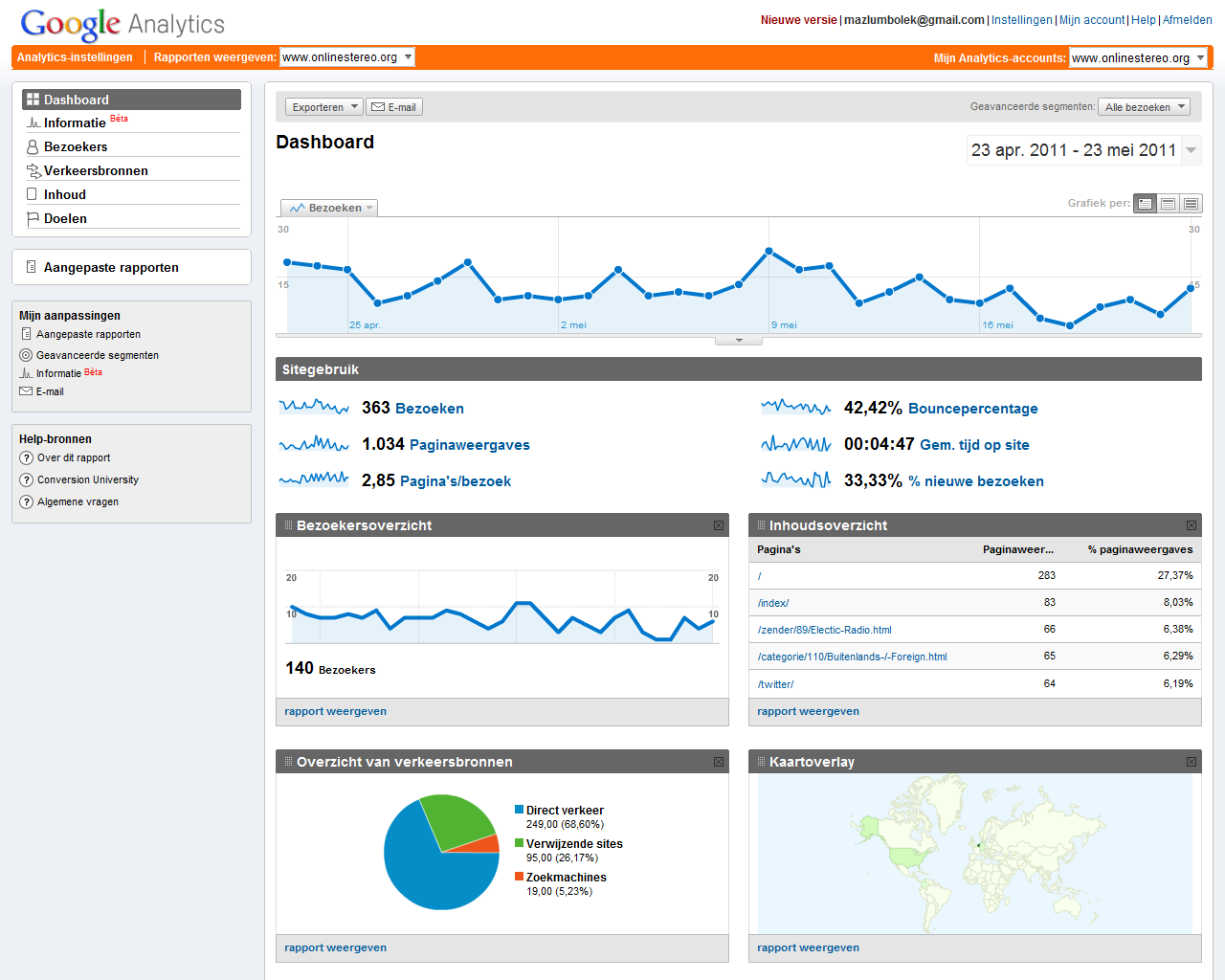Click the E-mail envelope icon in Mijn aanpassingen

(26, 391)
